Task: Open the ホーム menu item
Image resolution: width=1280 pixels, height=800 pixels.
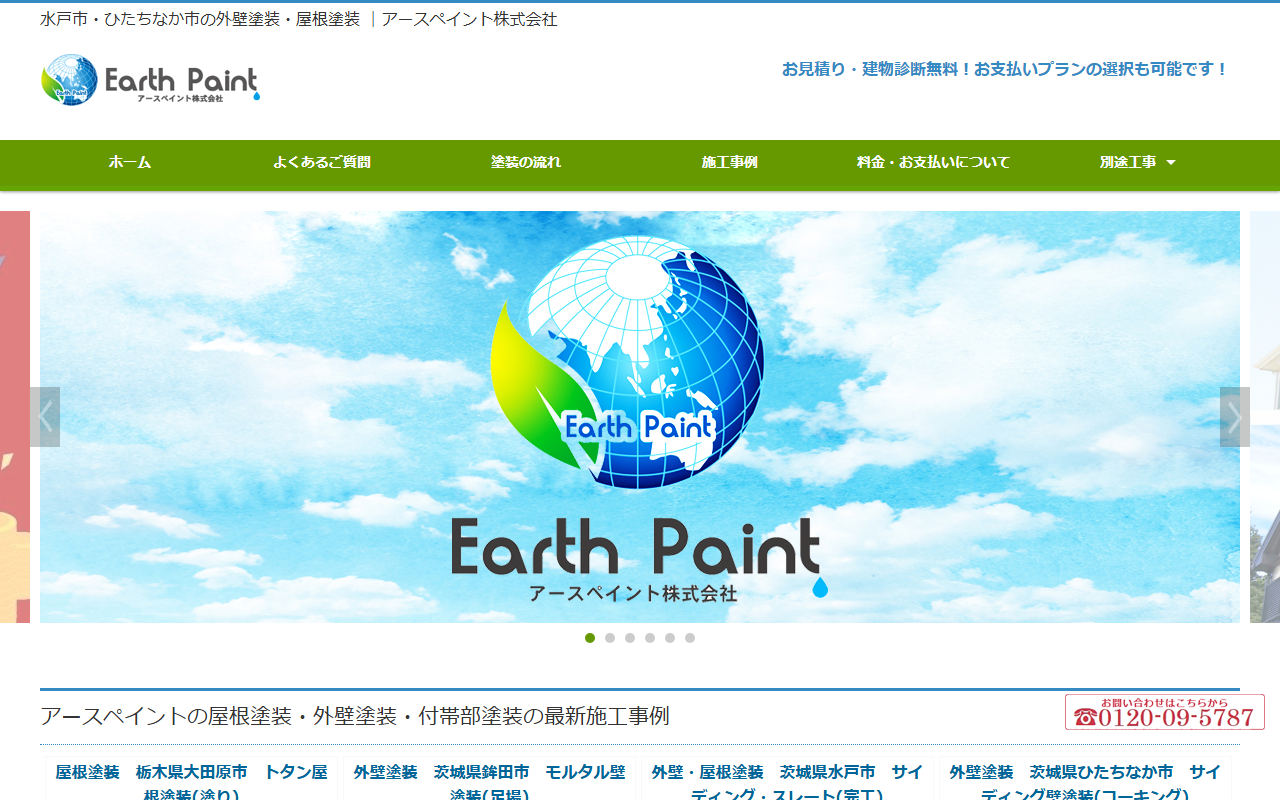Action: point(130,162)
